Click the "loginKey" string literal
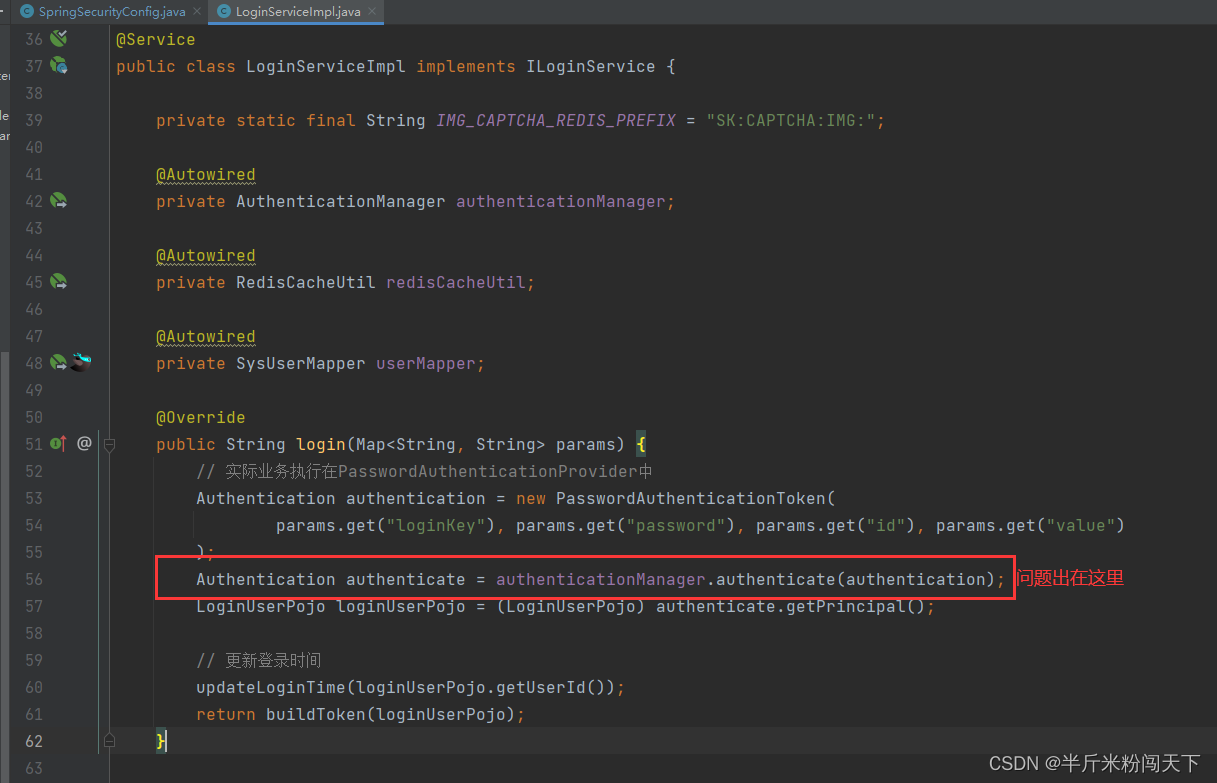This screenshot has height=783, width=1217. [x=436, y=525]
